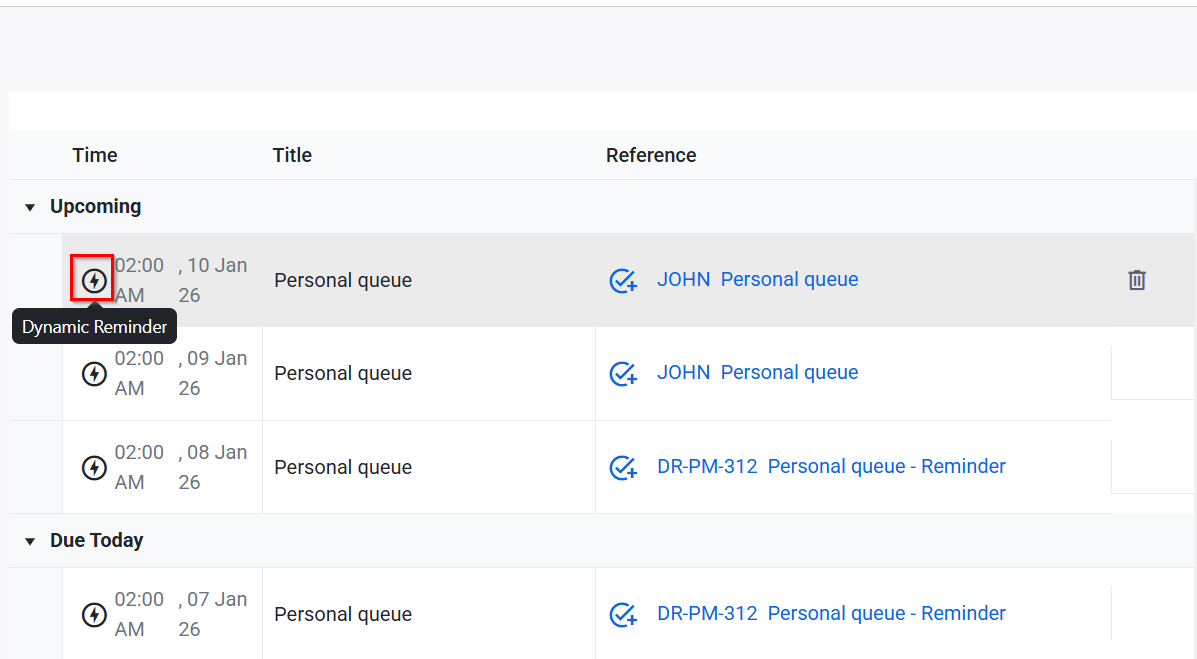Click the check-plus icon in 10 Jan row
Screen dimensions: 1197x659
pos(624,281)
